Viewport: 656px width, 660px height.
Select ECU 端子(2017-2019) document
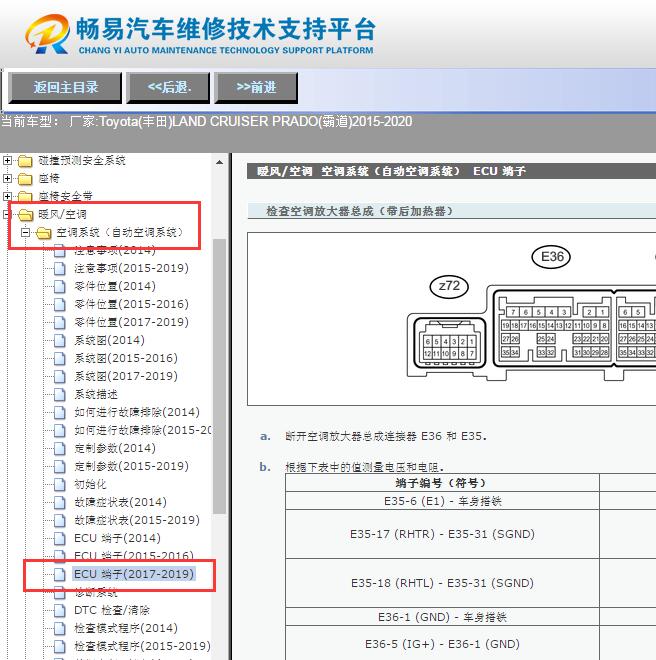click(134, 574)
